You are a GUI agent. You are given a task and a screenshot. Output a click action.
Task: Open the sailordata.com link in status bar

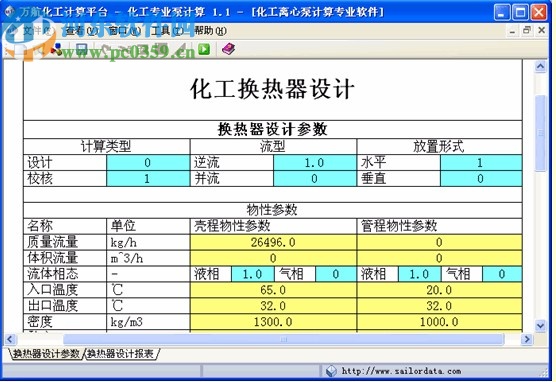[401, 371]
